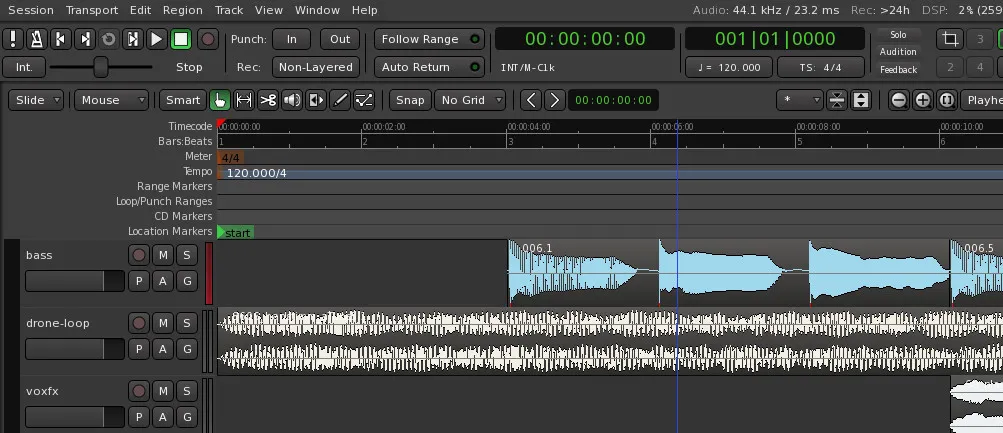
Task: Click the zoom in magnifier icon
Action: 922,100
